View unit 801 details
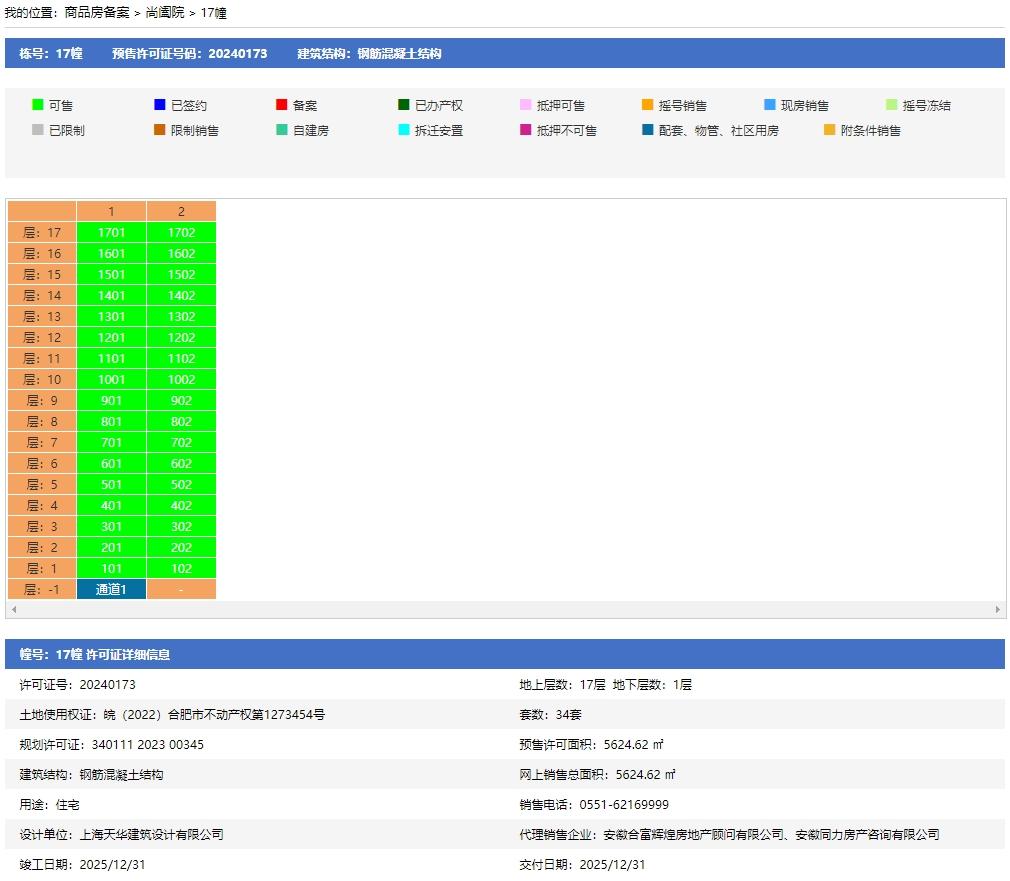The width and height of the screenshot is (1010, 881). [111, 422]
